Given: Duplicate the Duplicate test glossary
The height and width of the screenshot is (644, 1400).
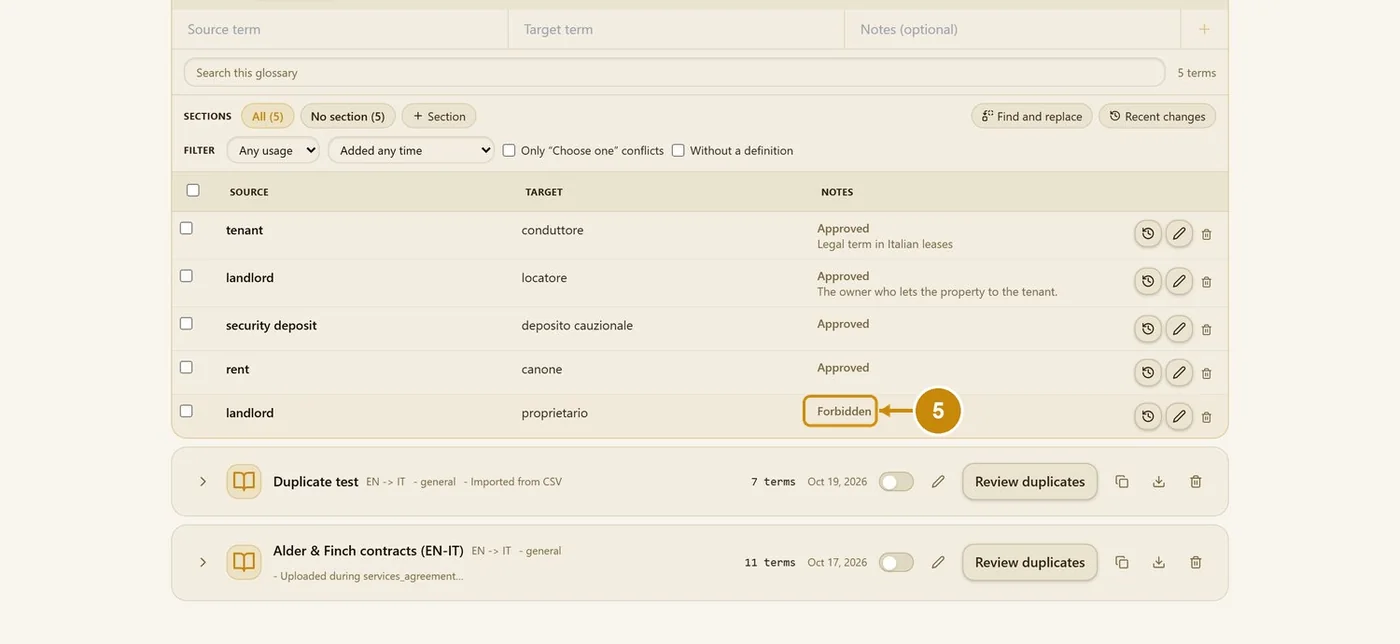Looking at the screenshot, I should 1122,482.
